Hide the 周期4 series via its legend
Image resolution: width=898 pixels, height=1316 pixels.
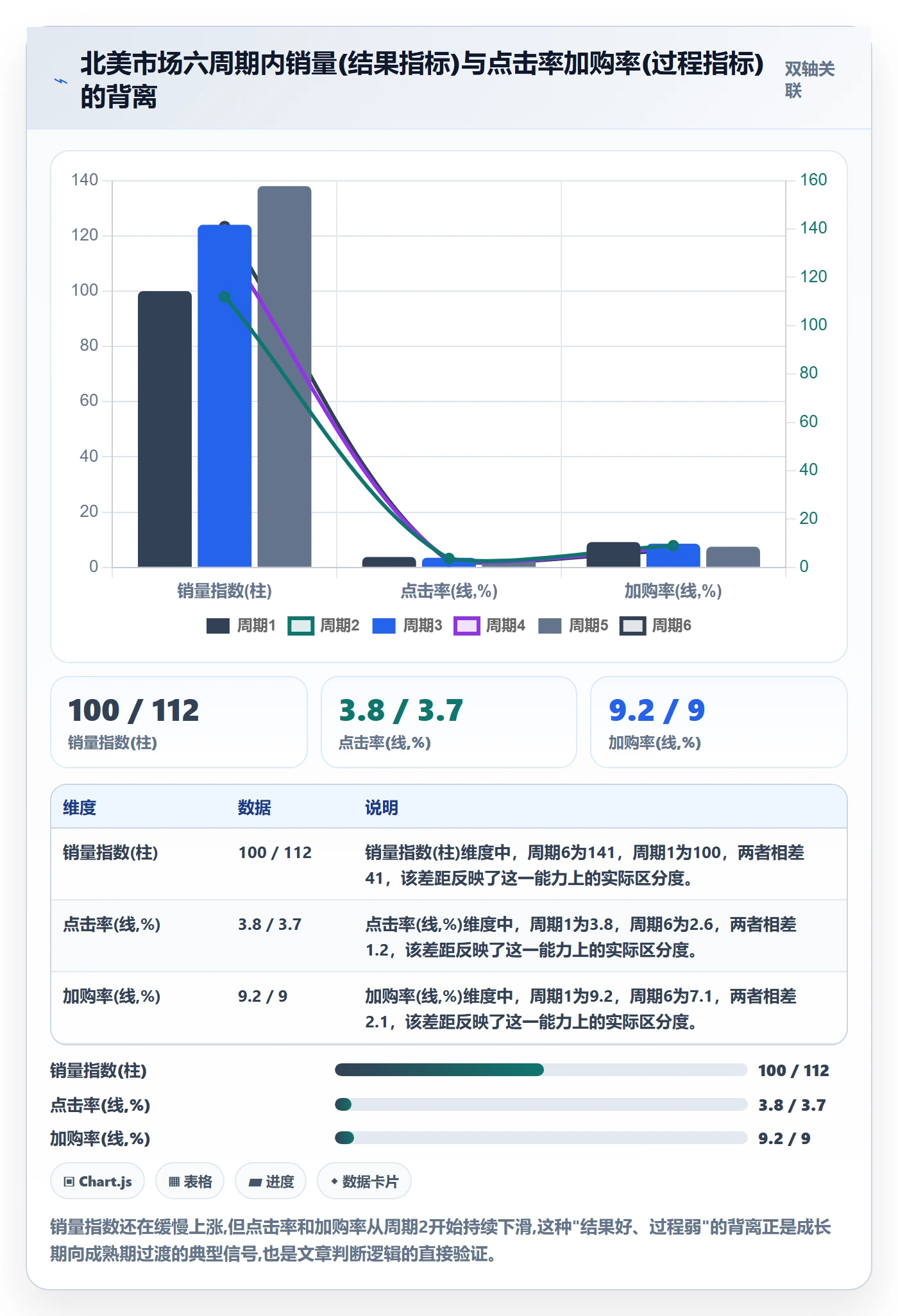pyautogui.click(x=489, y=626)
